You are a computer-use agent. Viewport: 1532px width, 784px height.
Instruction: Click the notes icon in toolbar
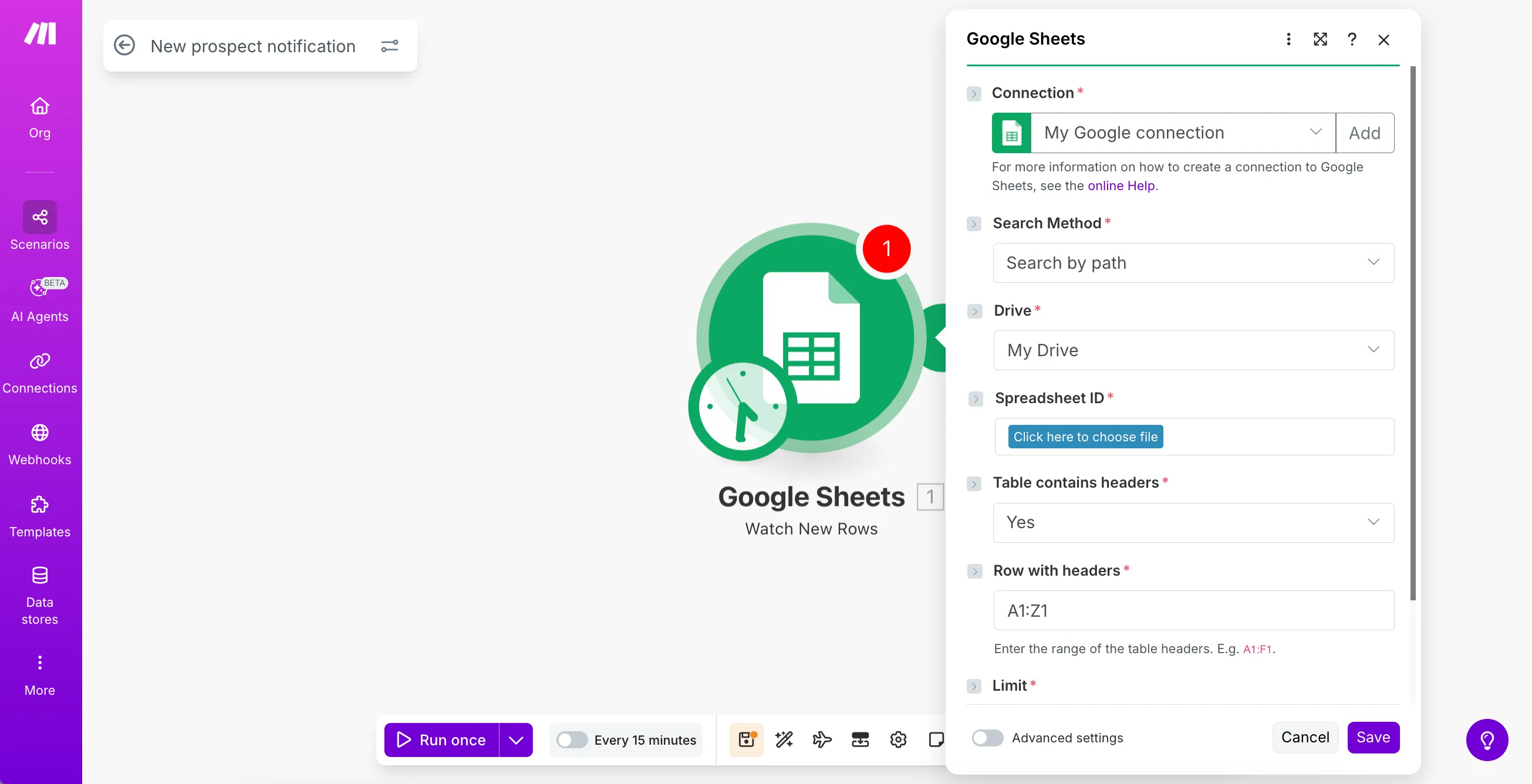(x=936, y=739)
